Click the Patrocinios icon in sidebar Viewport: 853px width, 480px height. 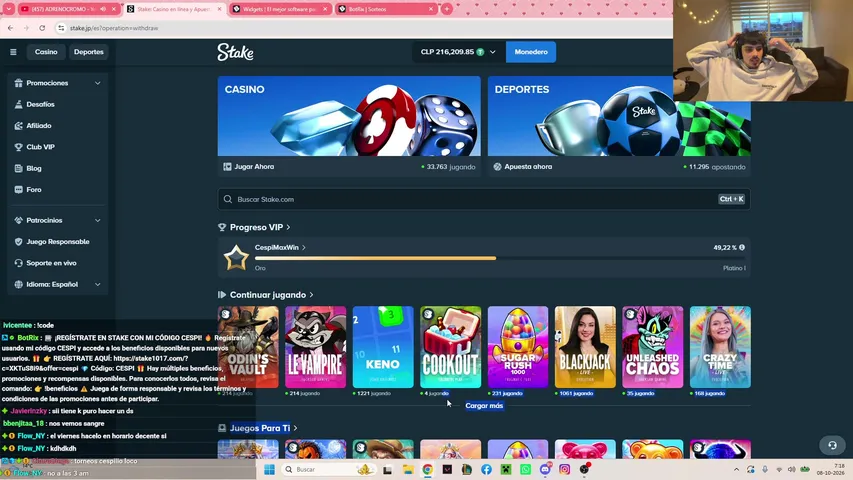click(18, 220)
